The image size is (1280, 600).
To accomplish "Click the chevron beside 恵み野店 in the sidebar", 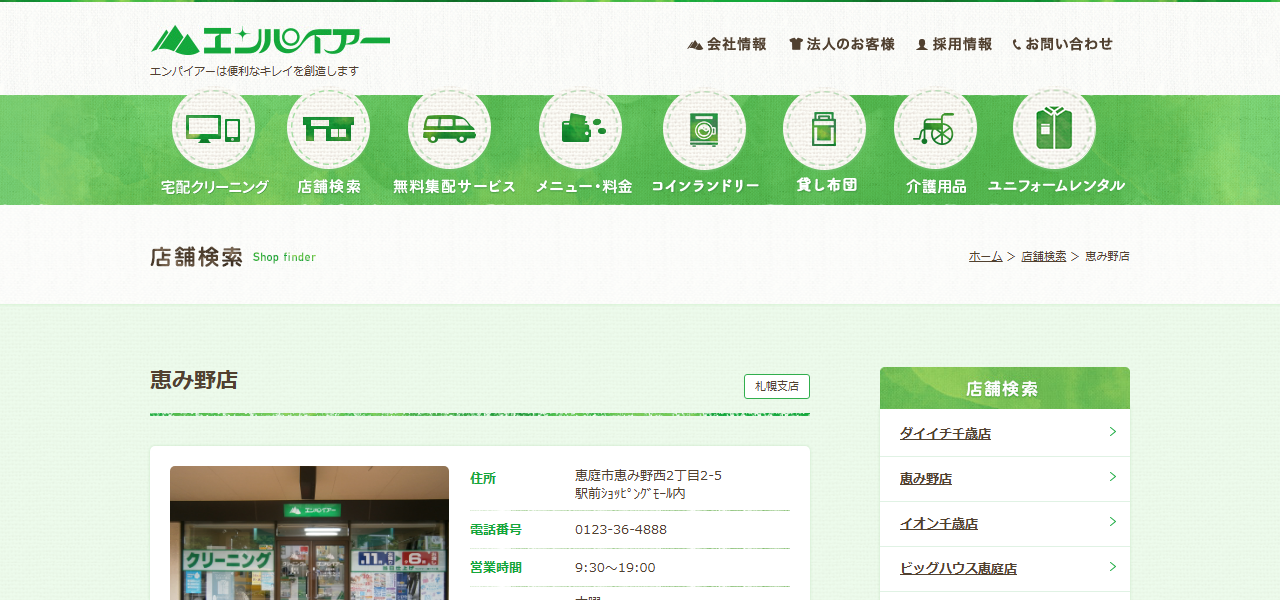I will (x=1112, y=477).
